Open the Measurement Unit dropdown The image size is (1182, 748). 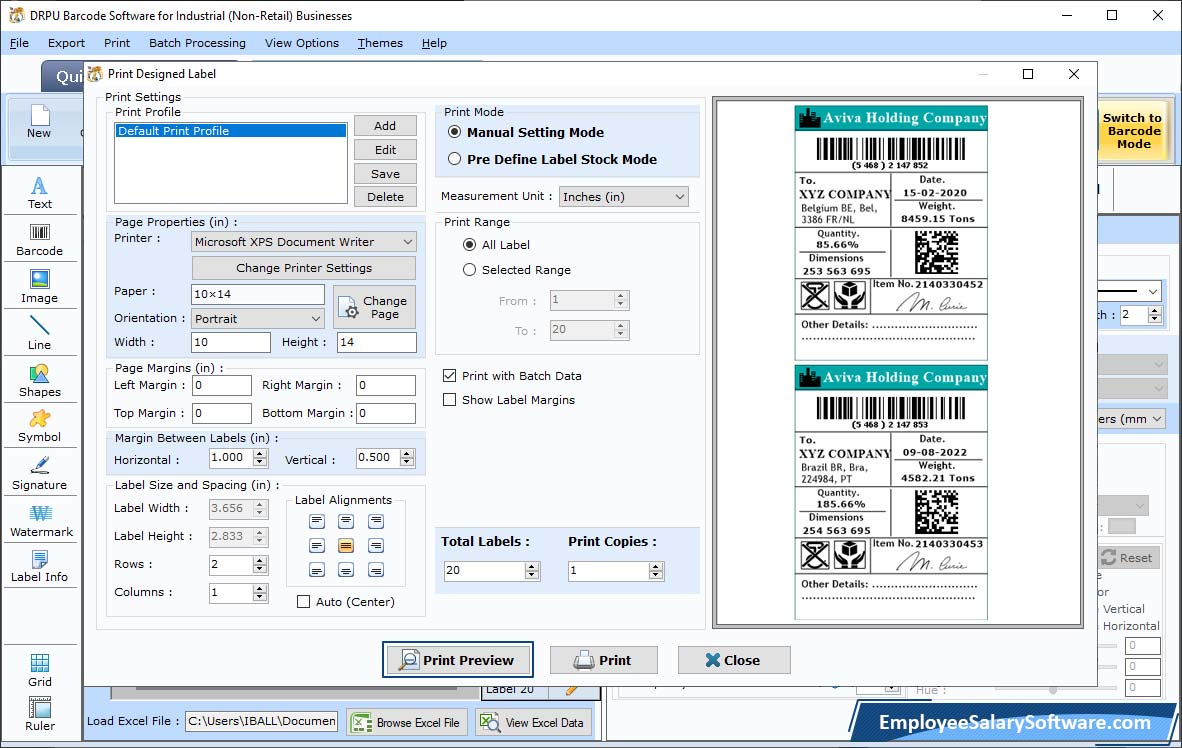coord(623,197)
